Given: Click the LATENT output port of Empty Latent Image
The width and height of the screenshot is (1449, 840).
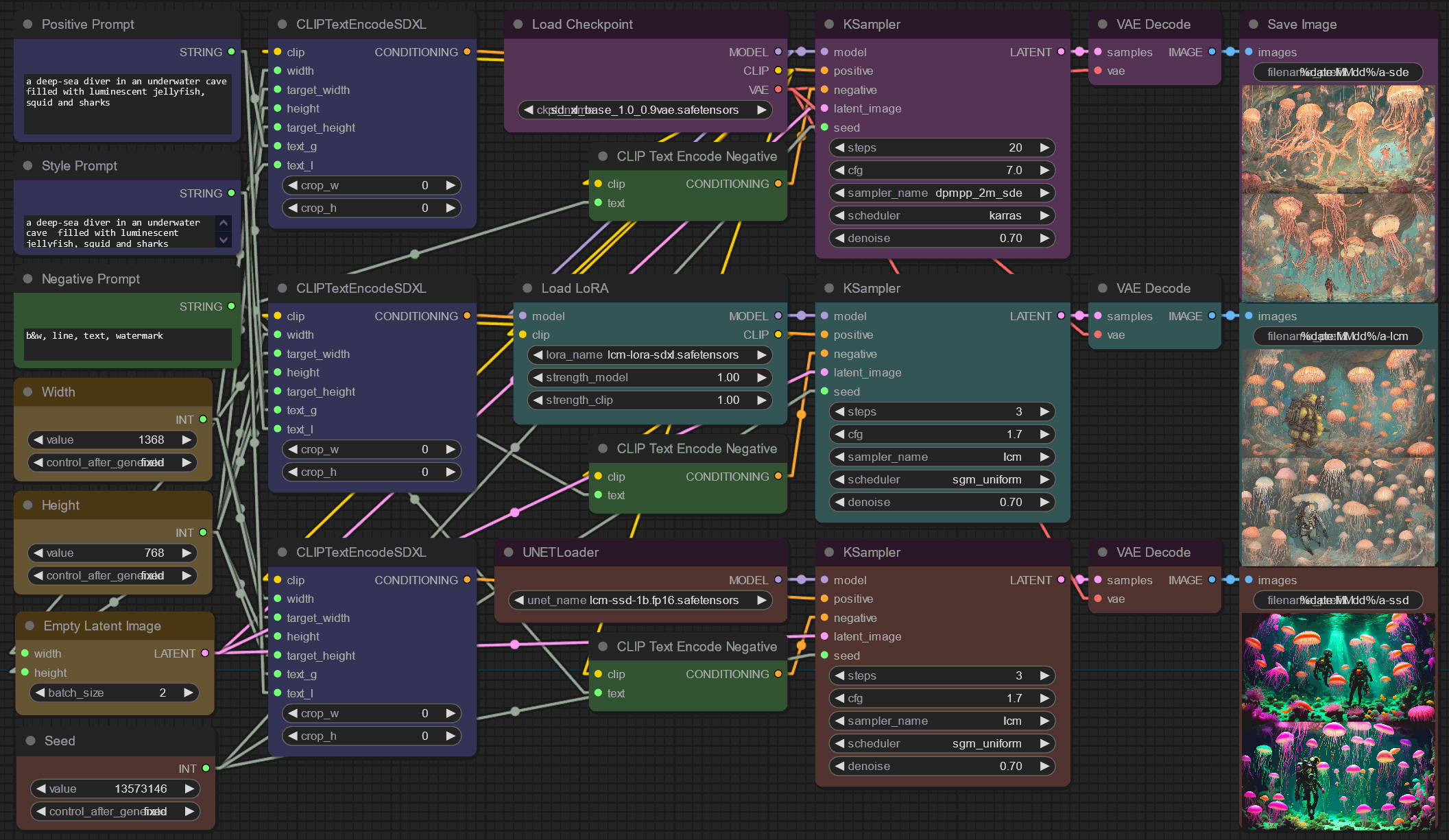Looking at the screenshot, I should 205,653.
